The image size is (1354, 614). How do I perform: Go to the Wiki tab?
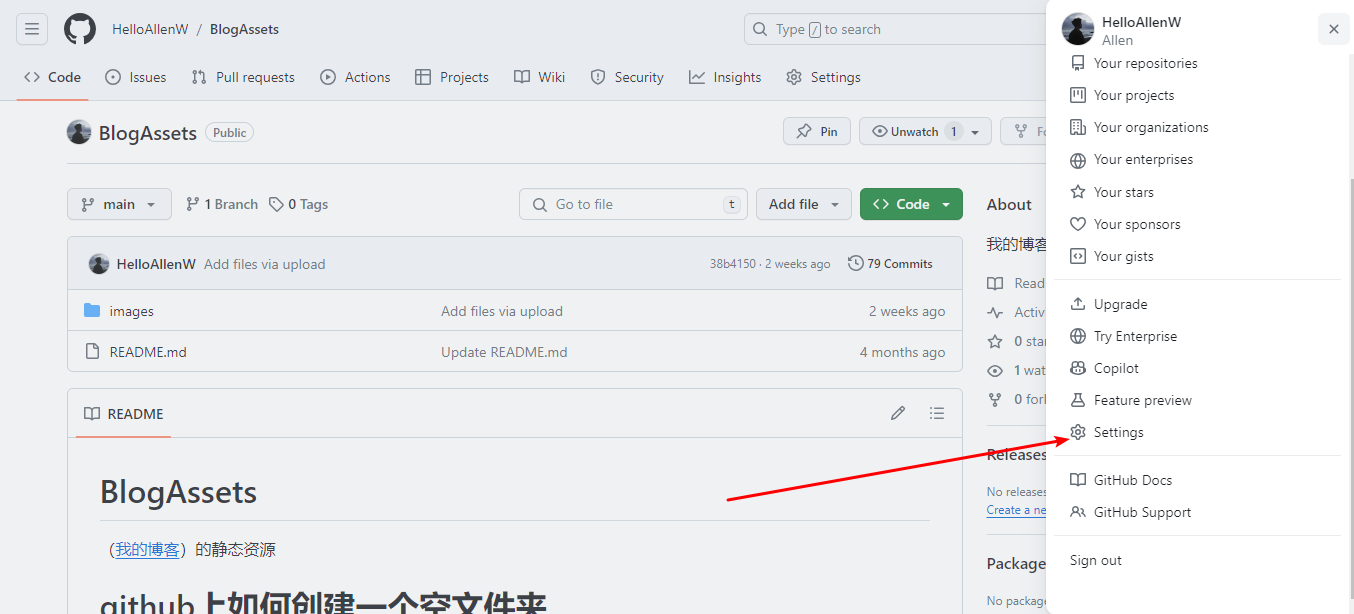(x=540, y=77)
